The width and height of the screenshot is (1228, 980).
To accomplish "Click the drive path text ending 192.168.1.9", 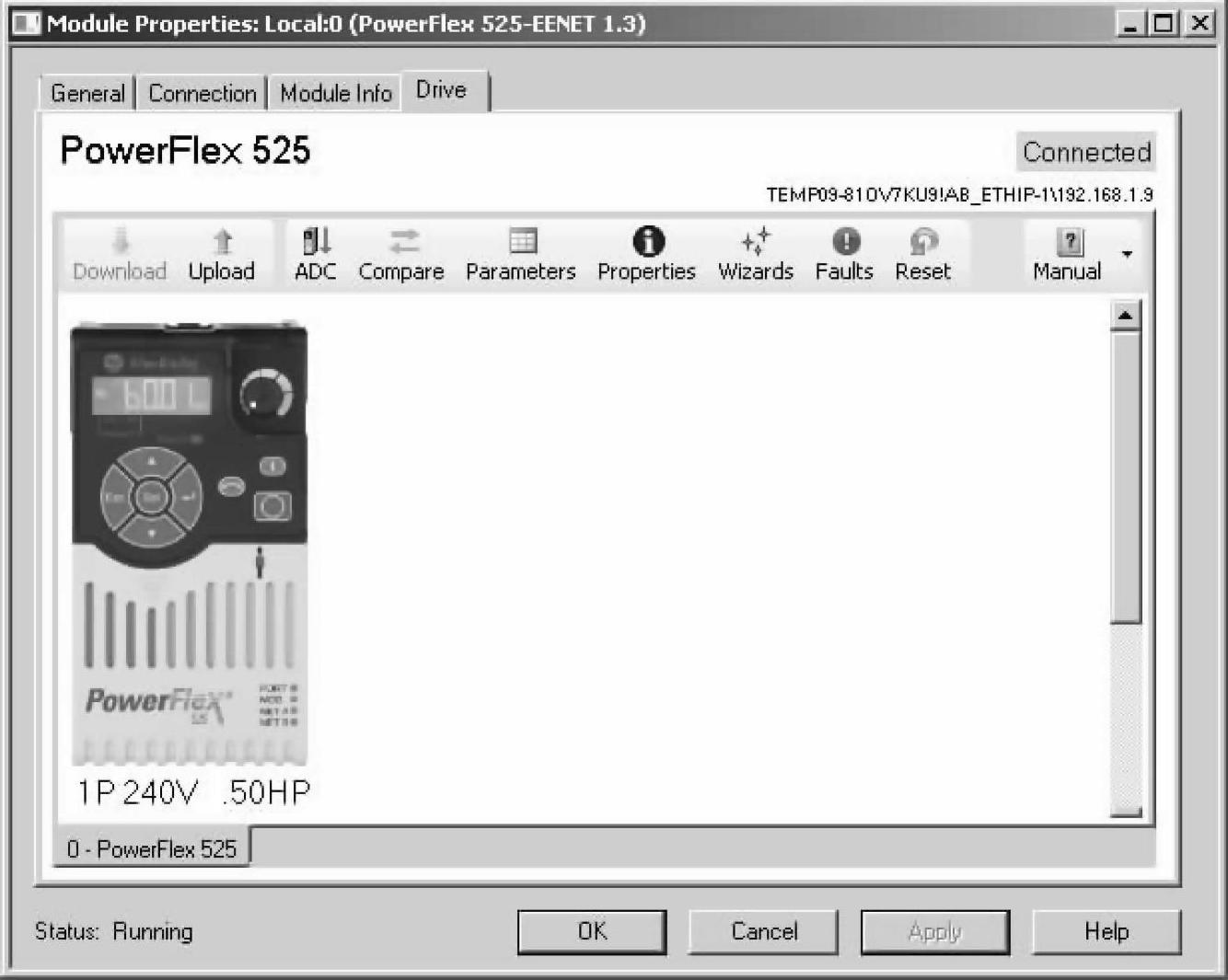I will (x=959, y=195).
